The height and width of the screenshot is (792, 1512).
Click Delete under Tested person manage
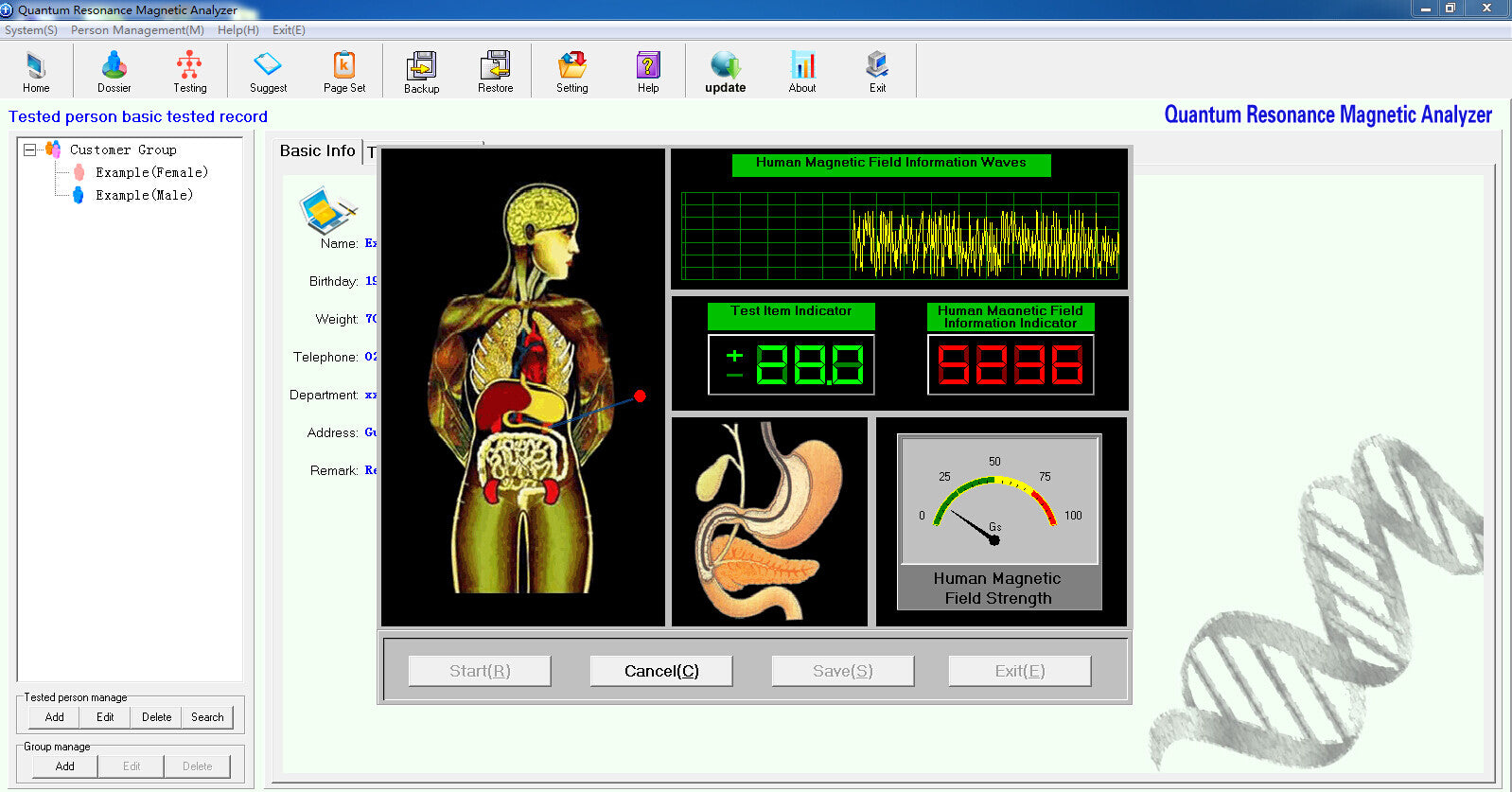click(x=157, y=717)
